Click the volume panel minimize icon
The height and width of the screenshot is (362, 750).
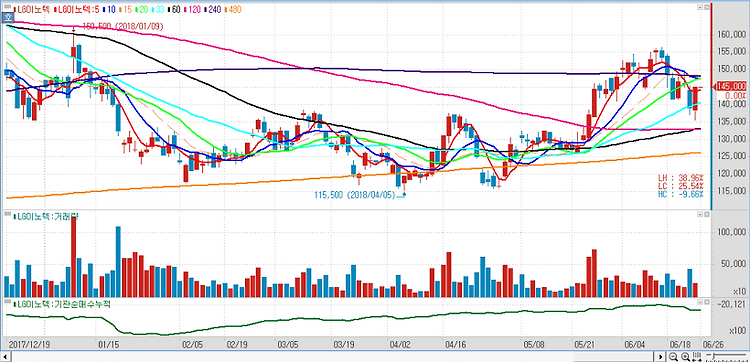[x=699, y=215]
